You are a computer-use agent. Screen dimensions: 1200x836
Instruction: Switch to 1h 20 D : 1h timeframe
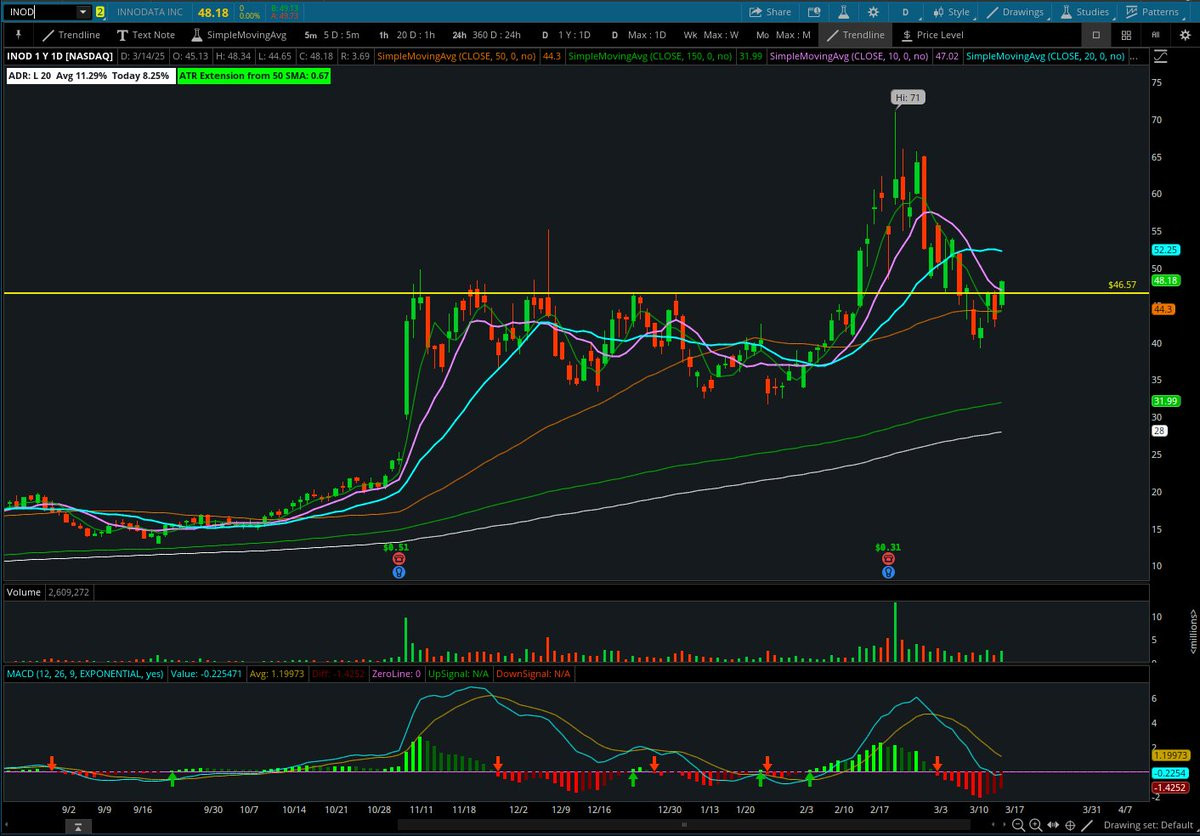coord(408,35)
